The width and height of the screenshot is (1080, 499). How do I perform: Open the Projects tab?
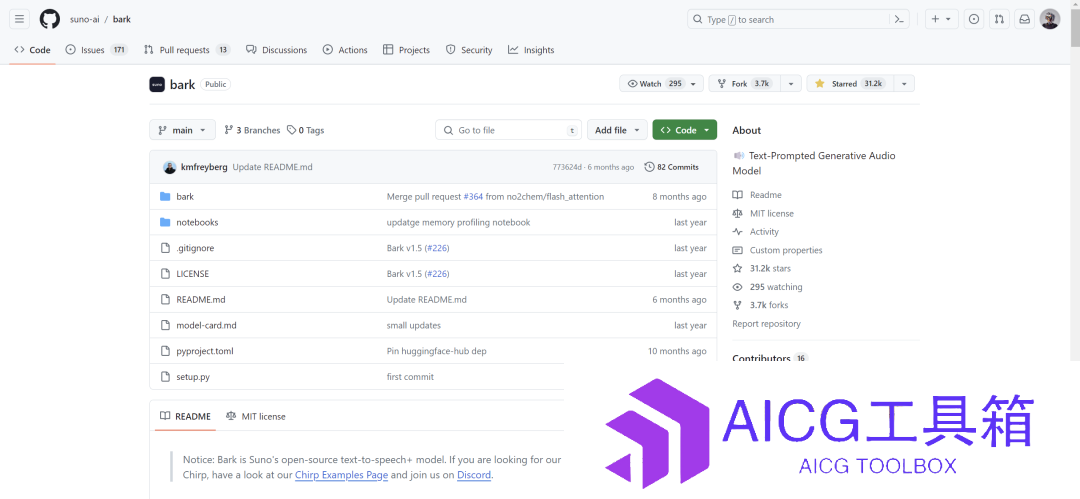406,50
